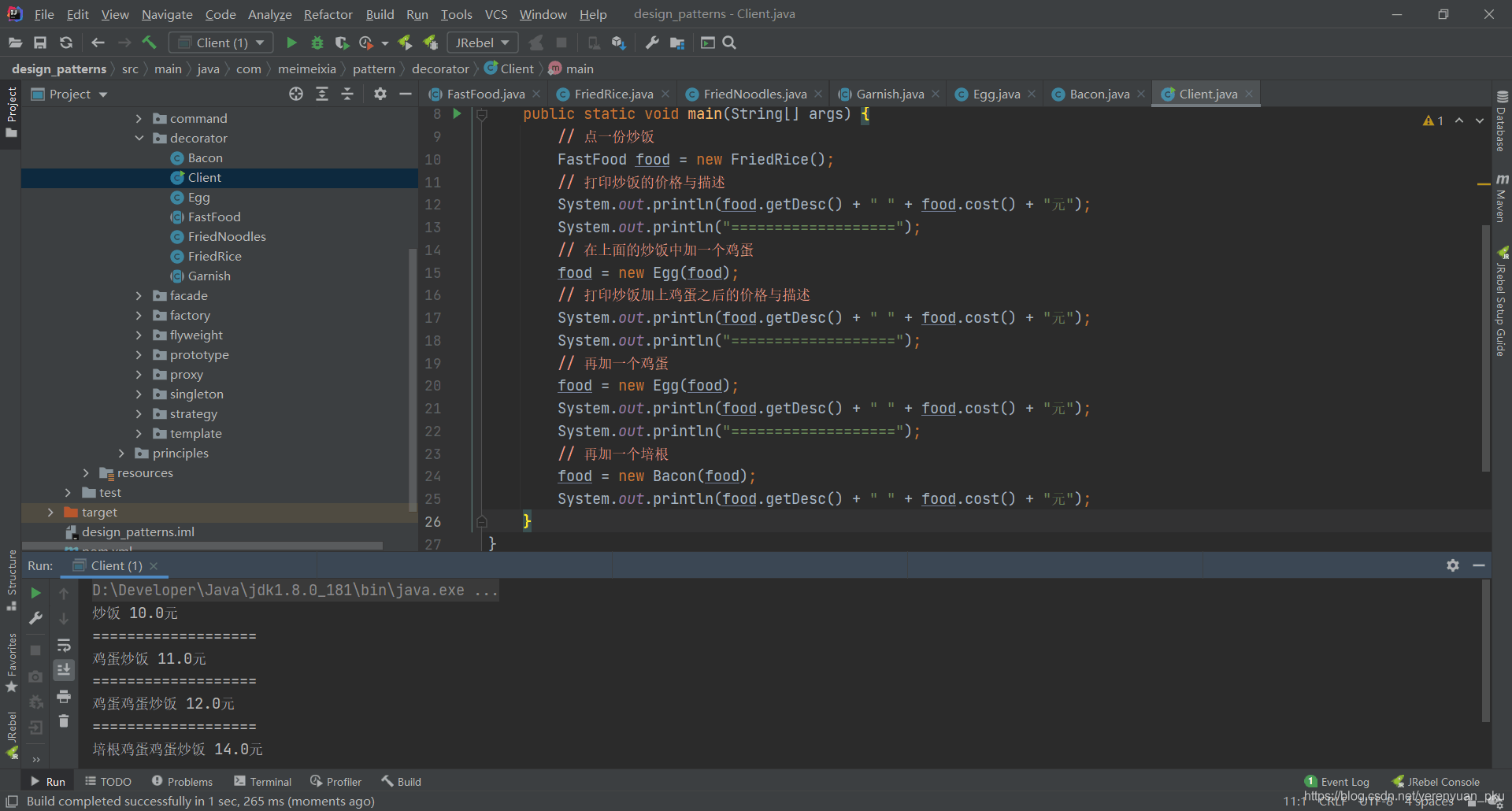Click the wrench icon in the Run panel sidebar
Image resolution: width=1512 pixels, height=811 pixels.
pos(35,619)
